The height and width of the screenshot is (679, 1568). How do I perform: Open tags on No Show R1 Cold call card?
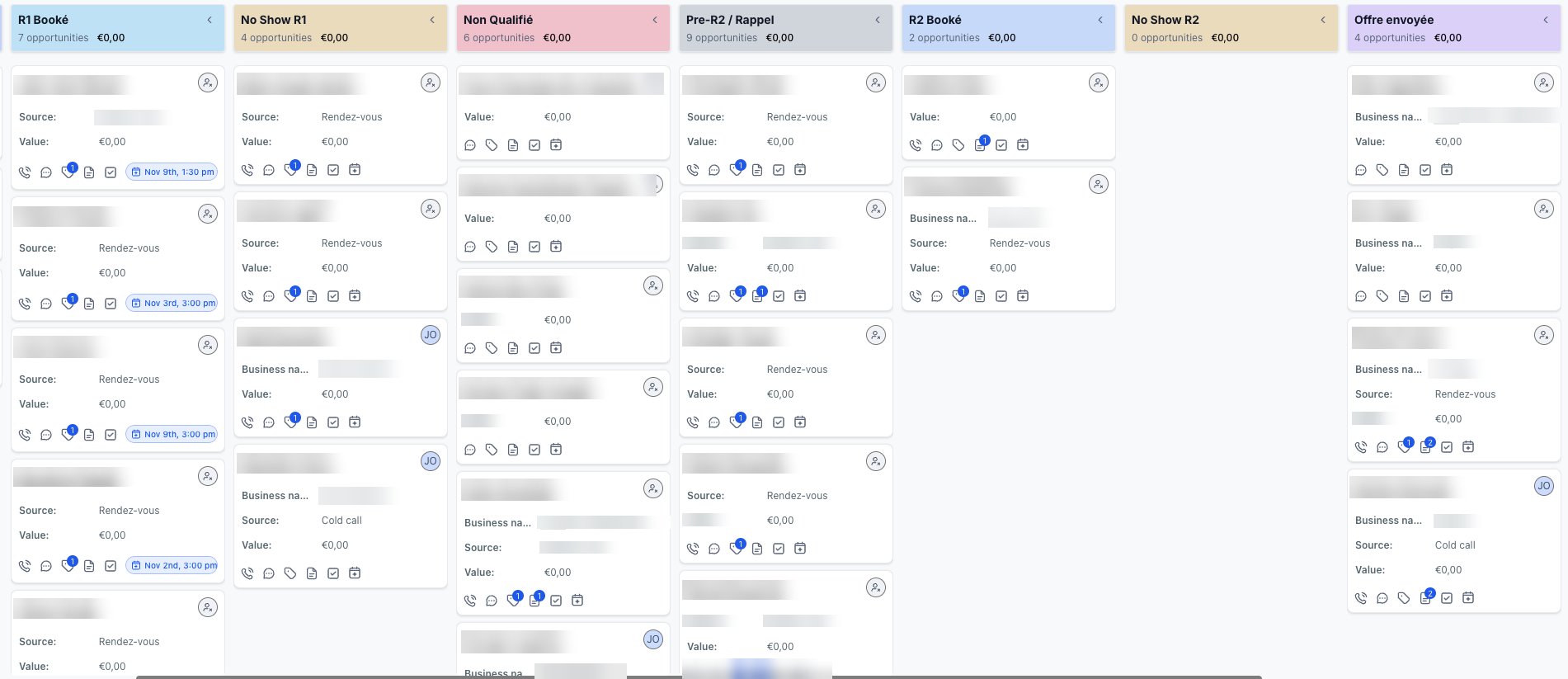coord(290,573)
